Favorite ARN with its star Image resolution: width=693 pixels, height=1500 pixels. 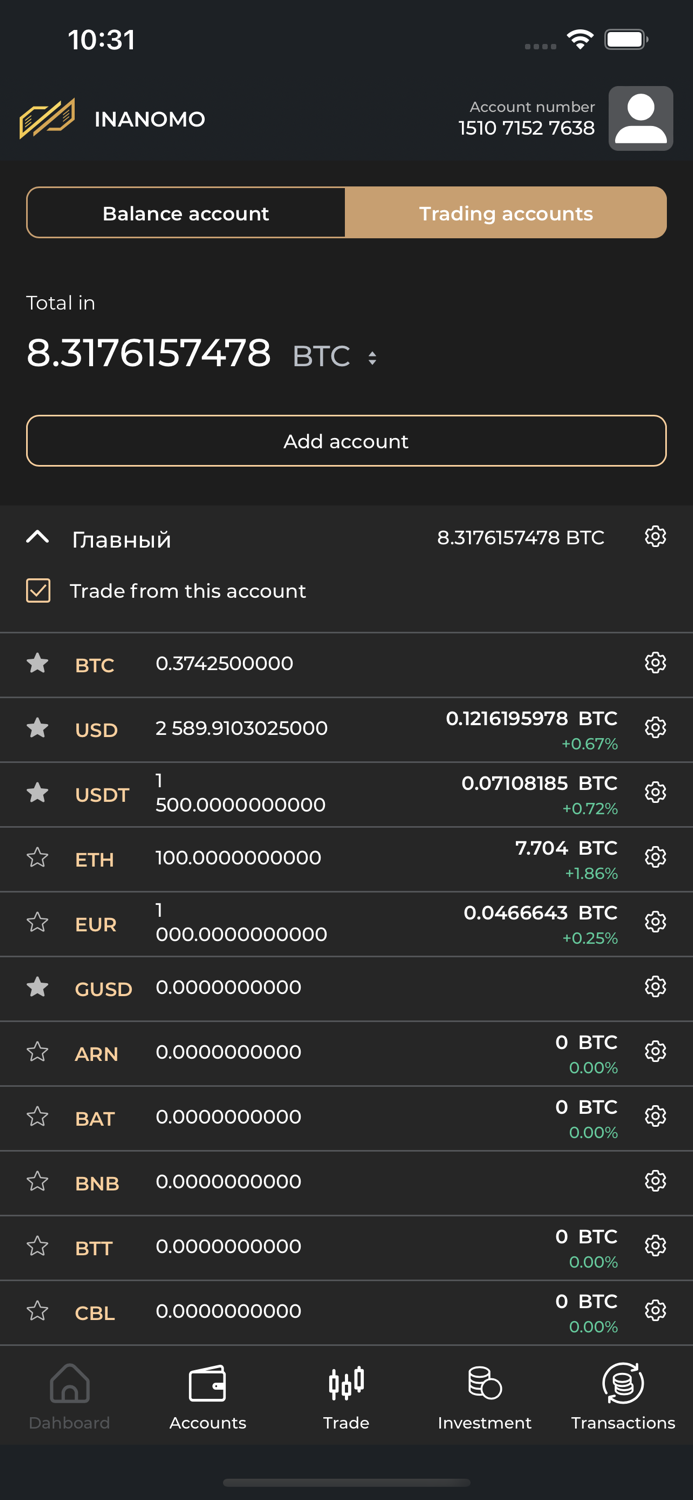pos(37,1051)
